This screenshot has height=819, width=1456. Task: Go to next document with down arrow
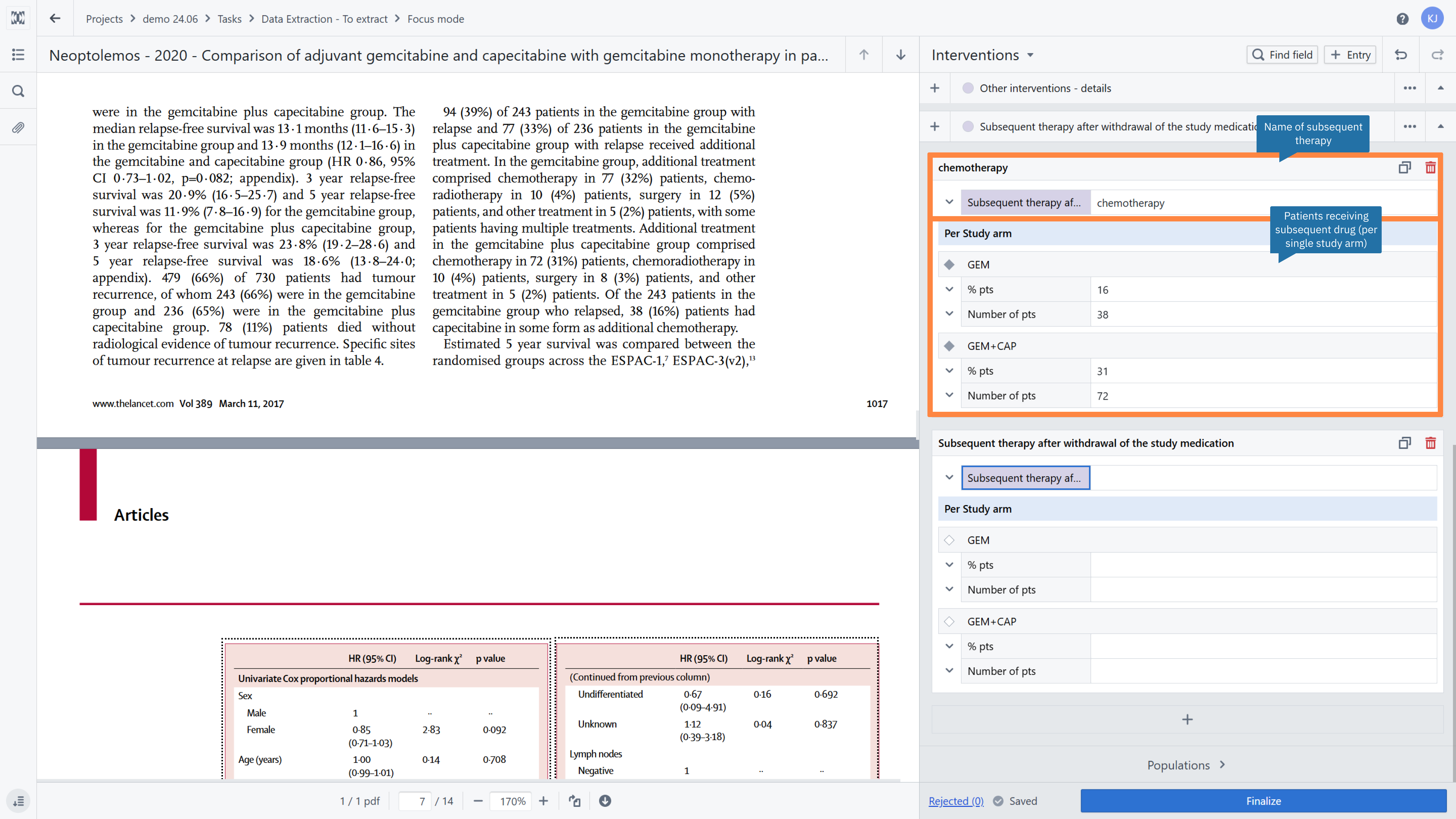tap(901, 55)
